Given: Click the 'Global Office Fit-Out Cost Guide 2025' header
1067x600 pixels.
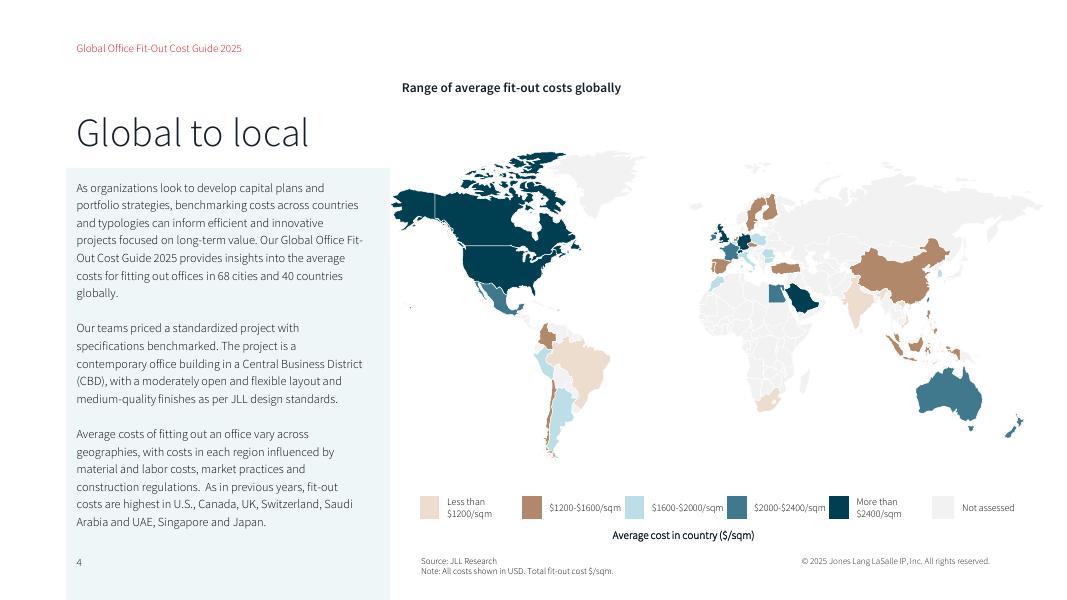Looking at the screenshot, I should (159, 48).
